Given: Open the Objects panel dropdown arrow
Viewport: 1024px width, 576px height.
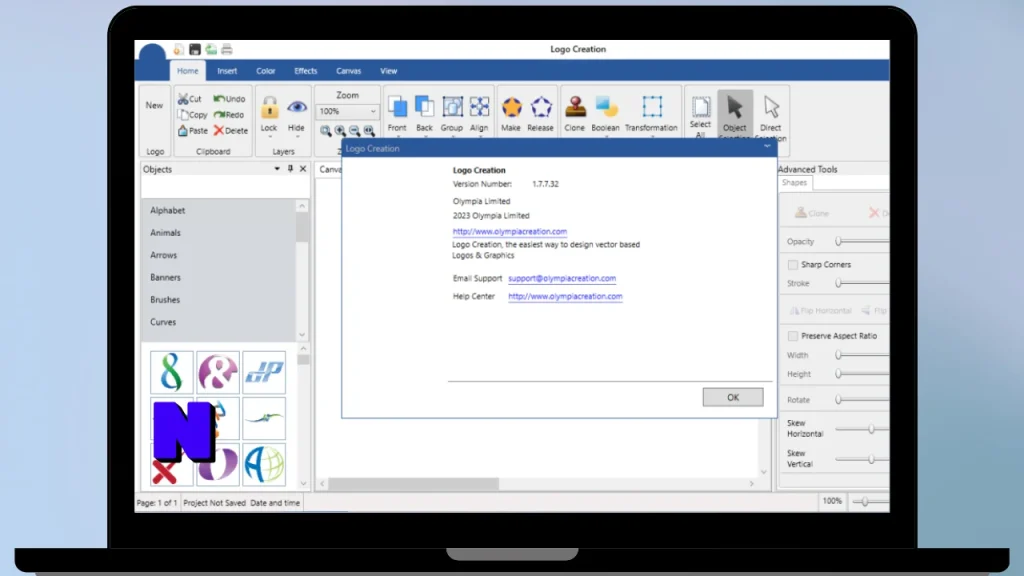Looking at the screenshot, I should click(x=277, y=169).
